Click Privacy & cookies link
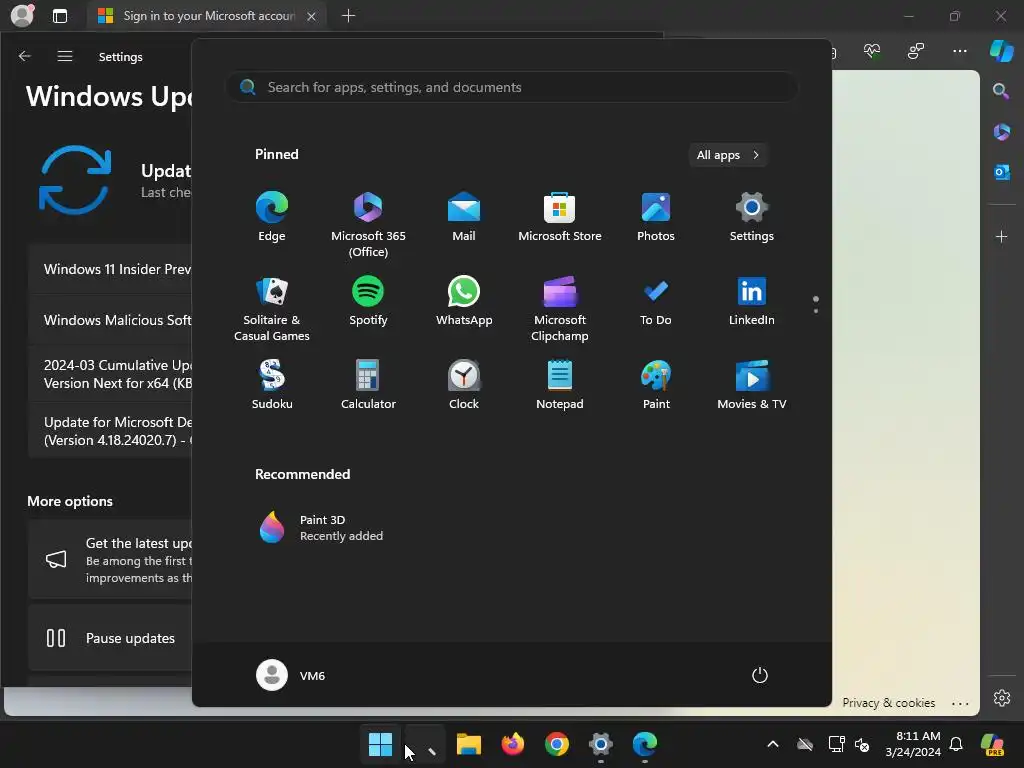Screen dimensions: 1024x768 coord(888,703)
